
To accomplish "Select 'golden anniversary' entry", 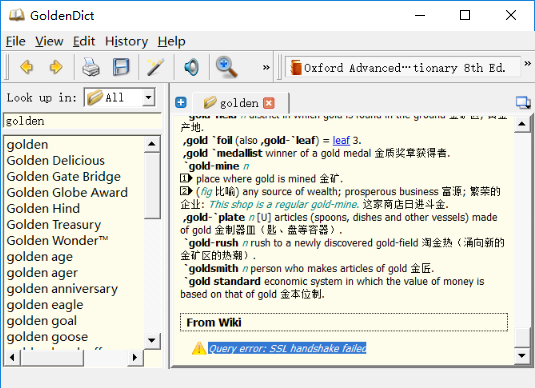I will 74,289.
